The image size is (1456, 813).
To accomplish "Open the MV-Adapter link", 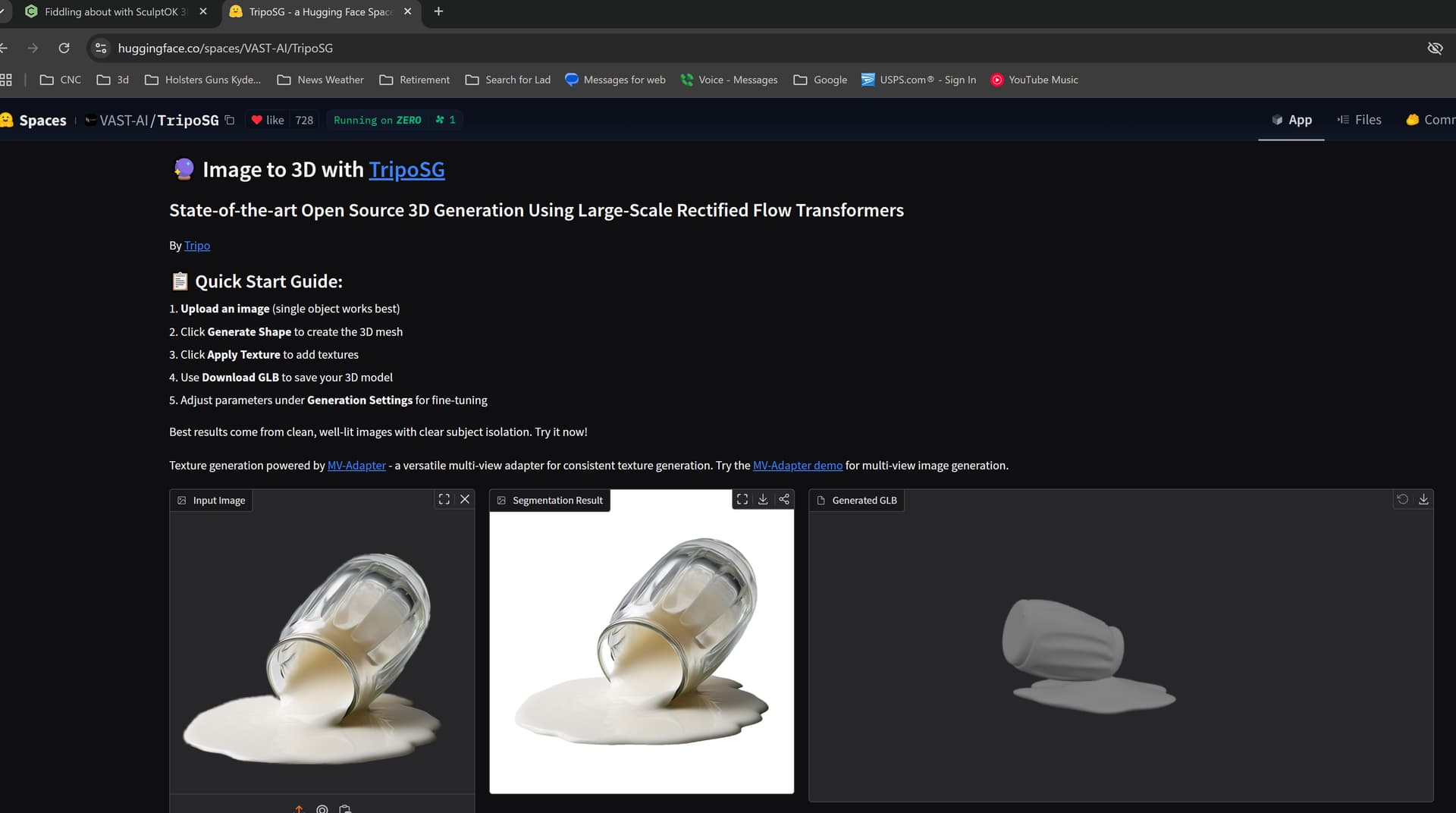I will click(356, 465).
